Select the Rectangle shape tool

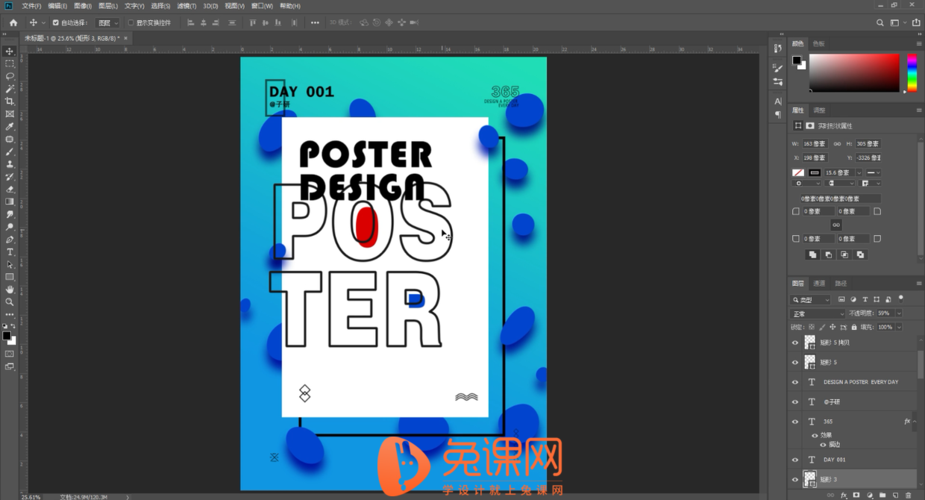pos(9,277)
